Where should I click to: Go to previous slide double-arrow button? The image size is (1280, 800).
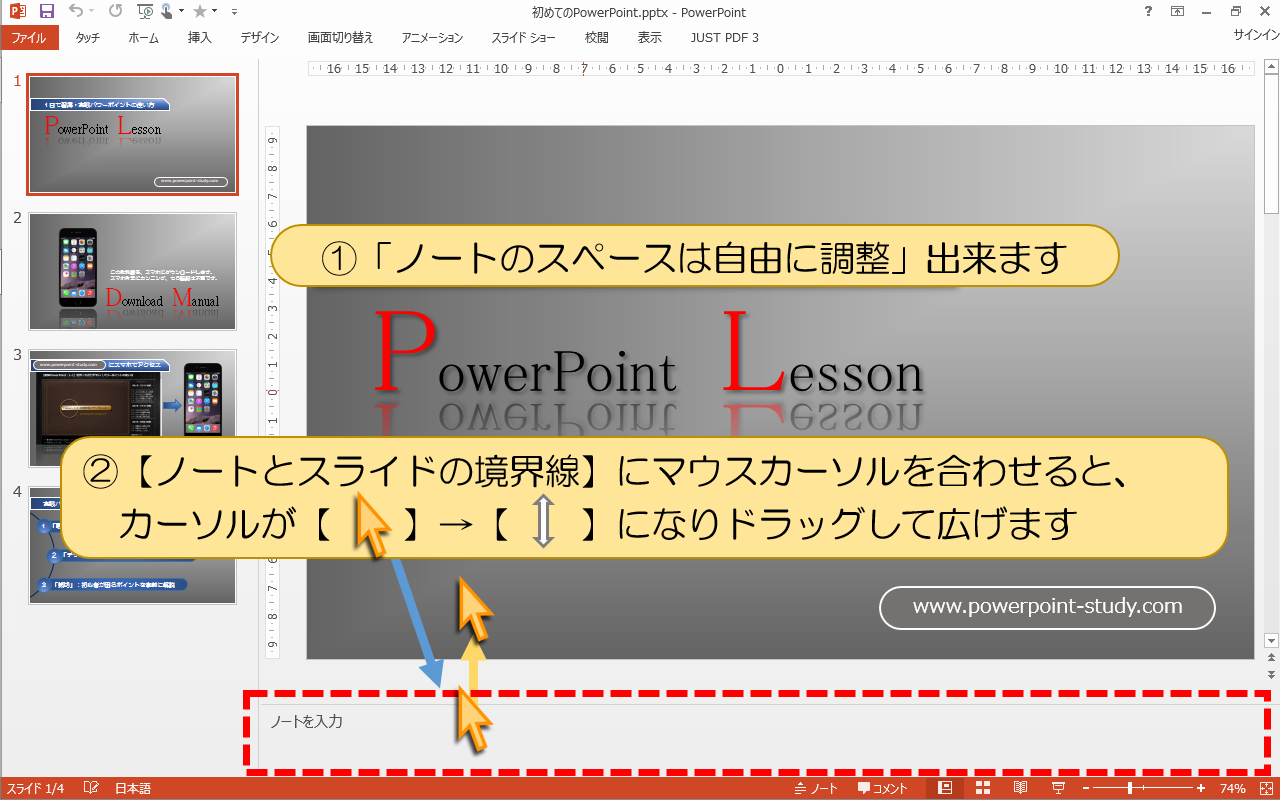(x=1271, y=658)
